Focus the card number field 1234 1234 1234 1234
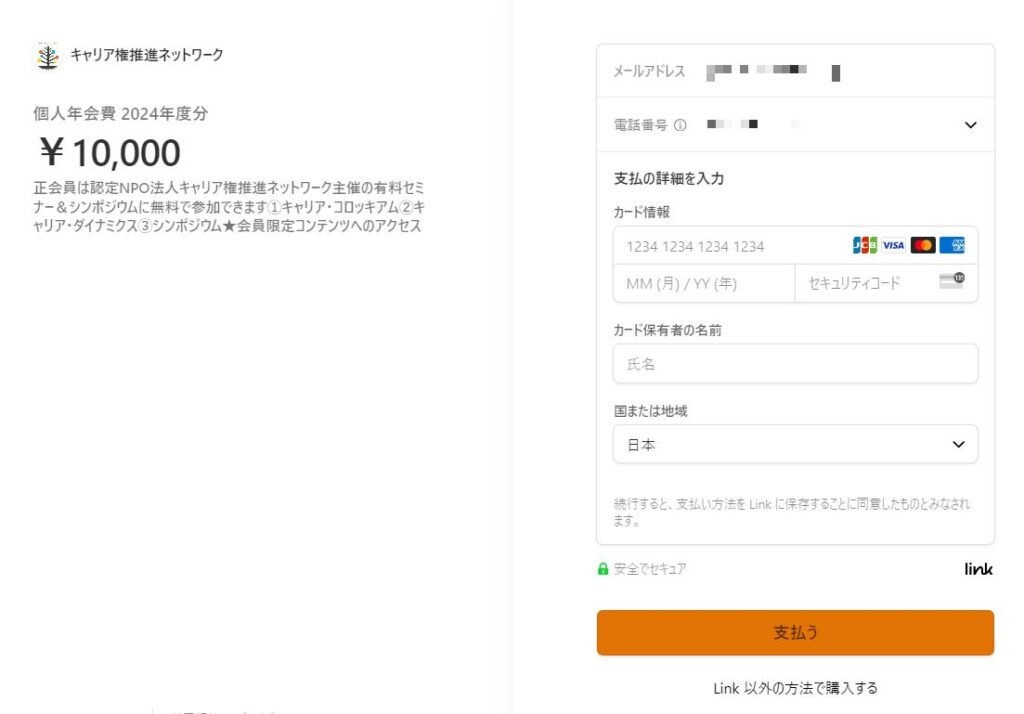Image resolution: width=1024 pixels, height=714 pixels. pyautogui.click(x=795, y=246)
